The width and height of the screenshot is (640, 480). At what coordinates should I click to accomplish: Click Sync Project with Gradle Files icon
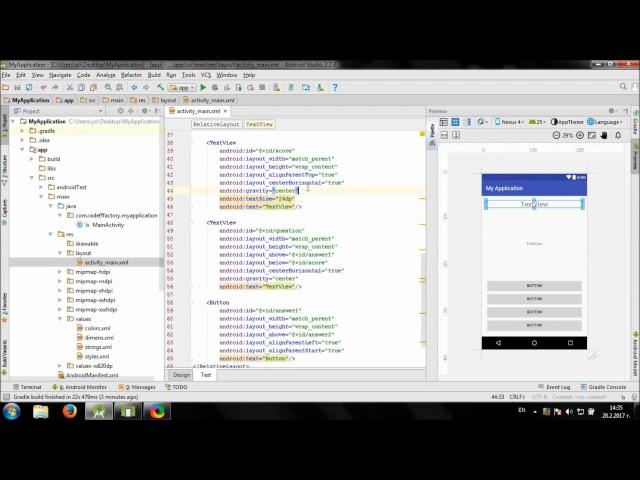(291, 87)
